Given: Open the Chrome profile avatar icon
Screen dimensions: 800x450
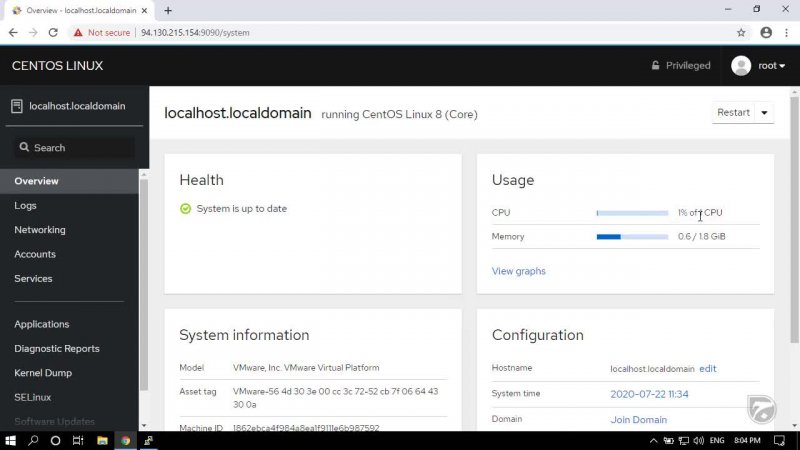Looking at the screenshot, I should 766,32.
